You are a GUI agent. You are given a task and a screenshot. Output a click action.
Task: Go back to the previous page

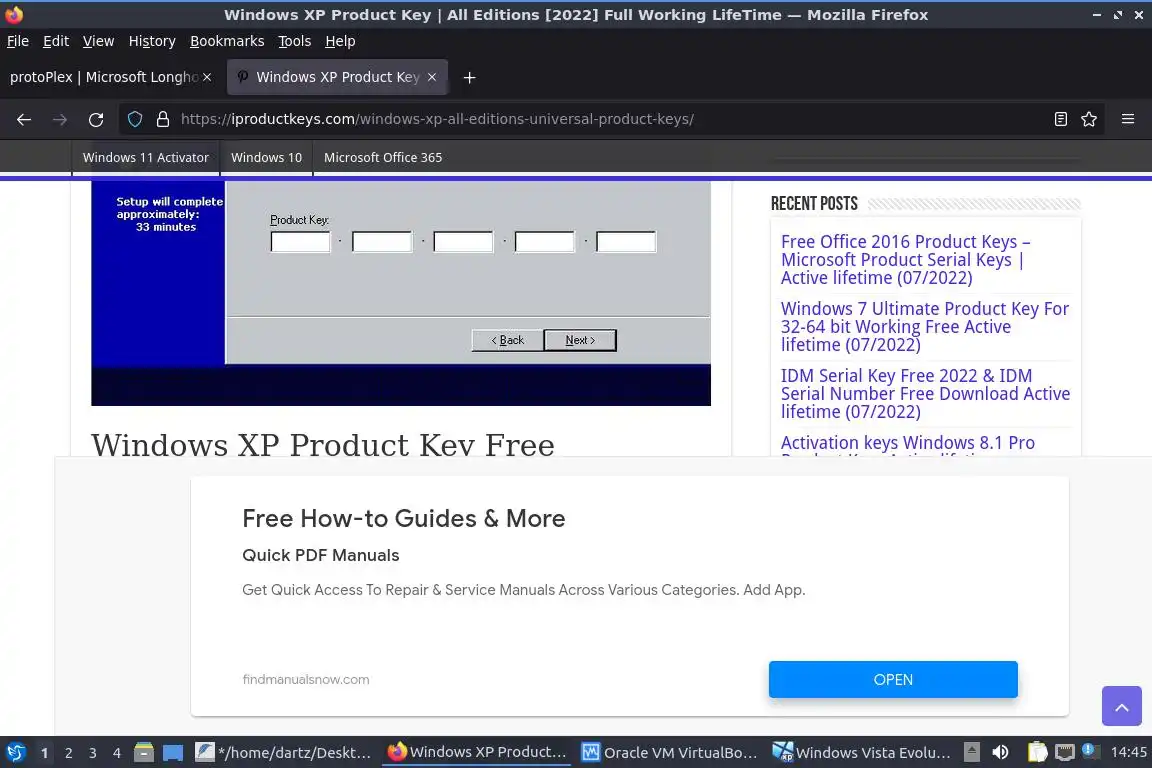coord(24,119)
